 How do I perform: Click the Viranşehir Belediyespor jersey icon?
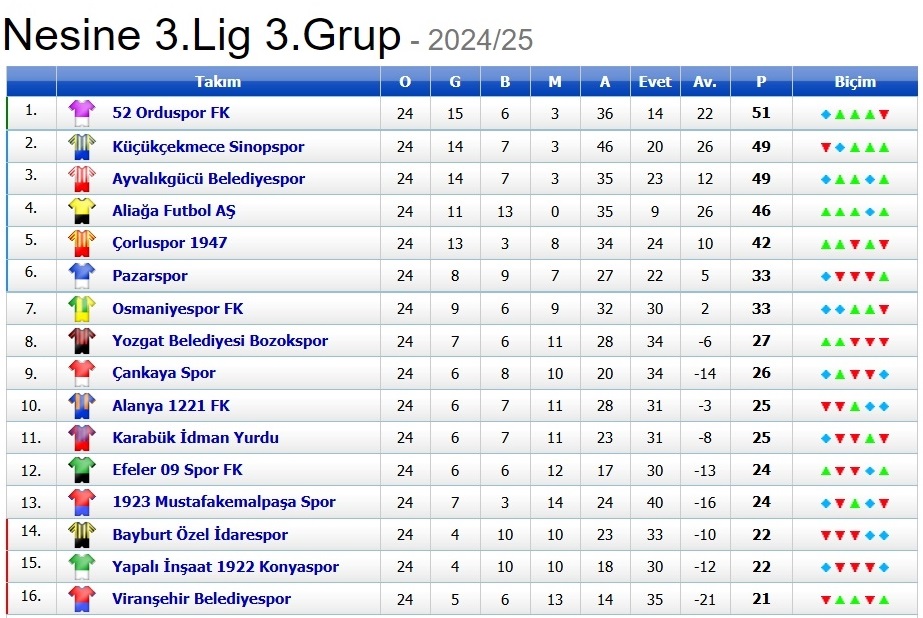pyautogui.click(x=81, y=599)
